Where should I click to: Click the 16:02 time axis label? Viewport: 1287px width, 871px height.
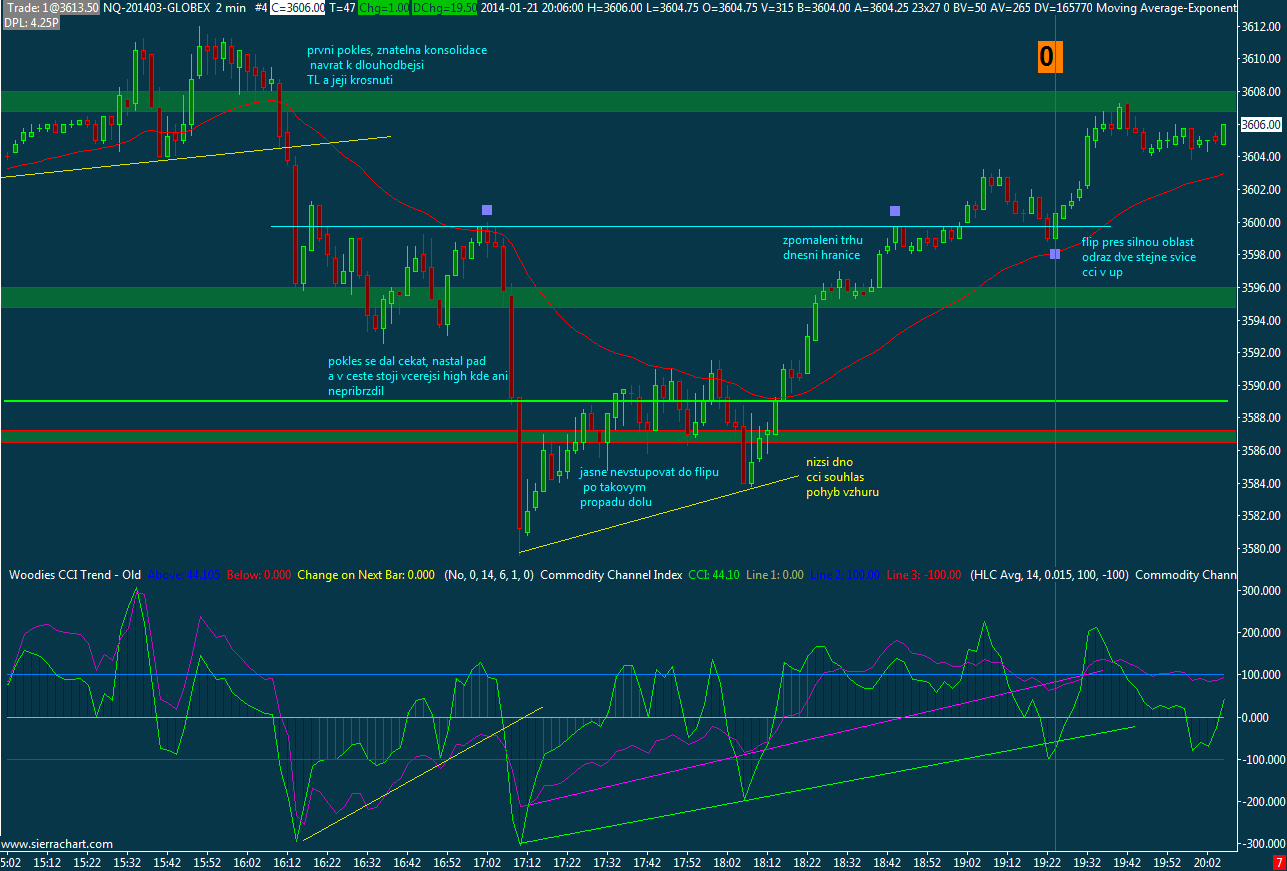[247, 862]
